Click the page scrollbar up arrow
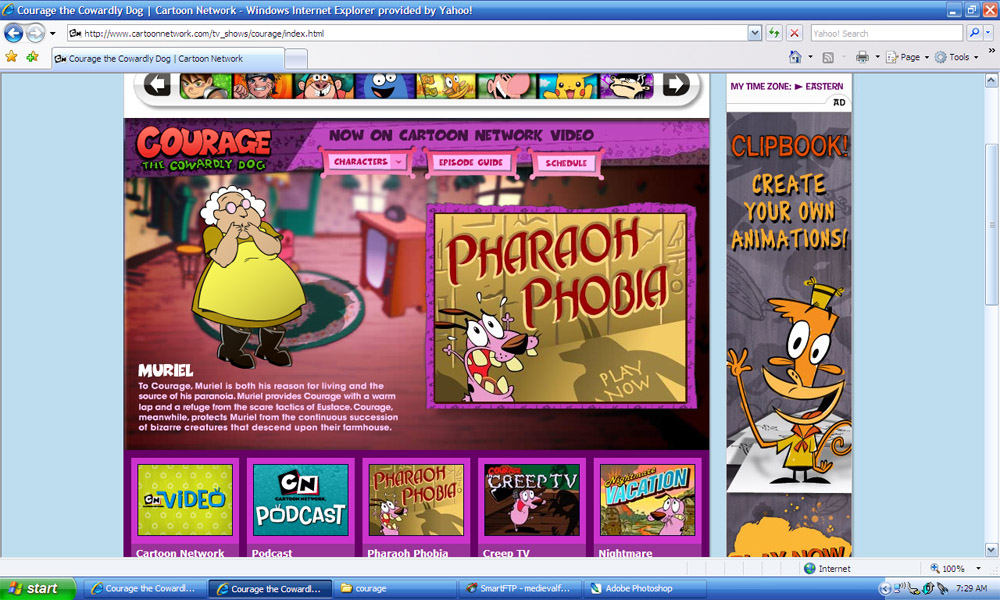Screen dimensions: 1000x600 point(991,80)
